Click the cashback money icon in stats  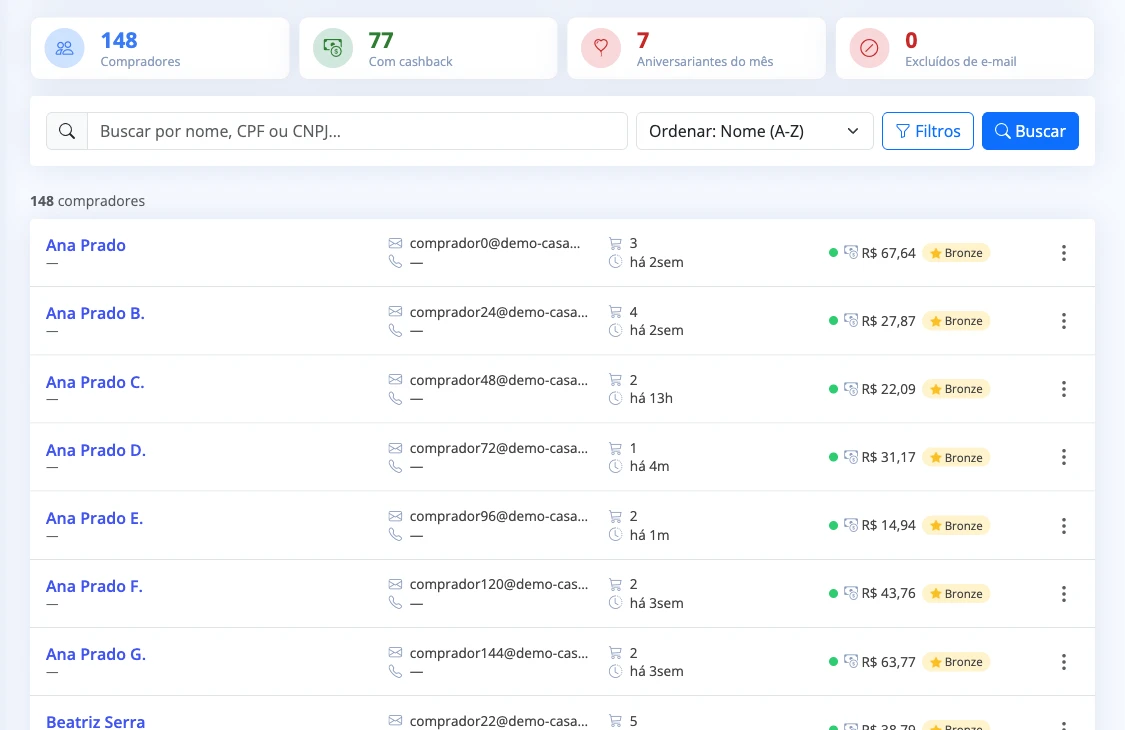(x=333, y=48)
